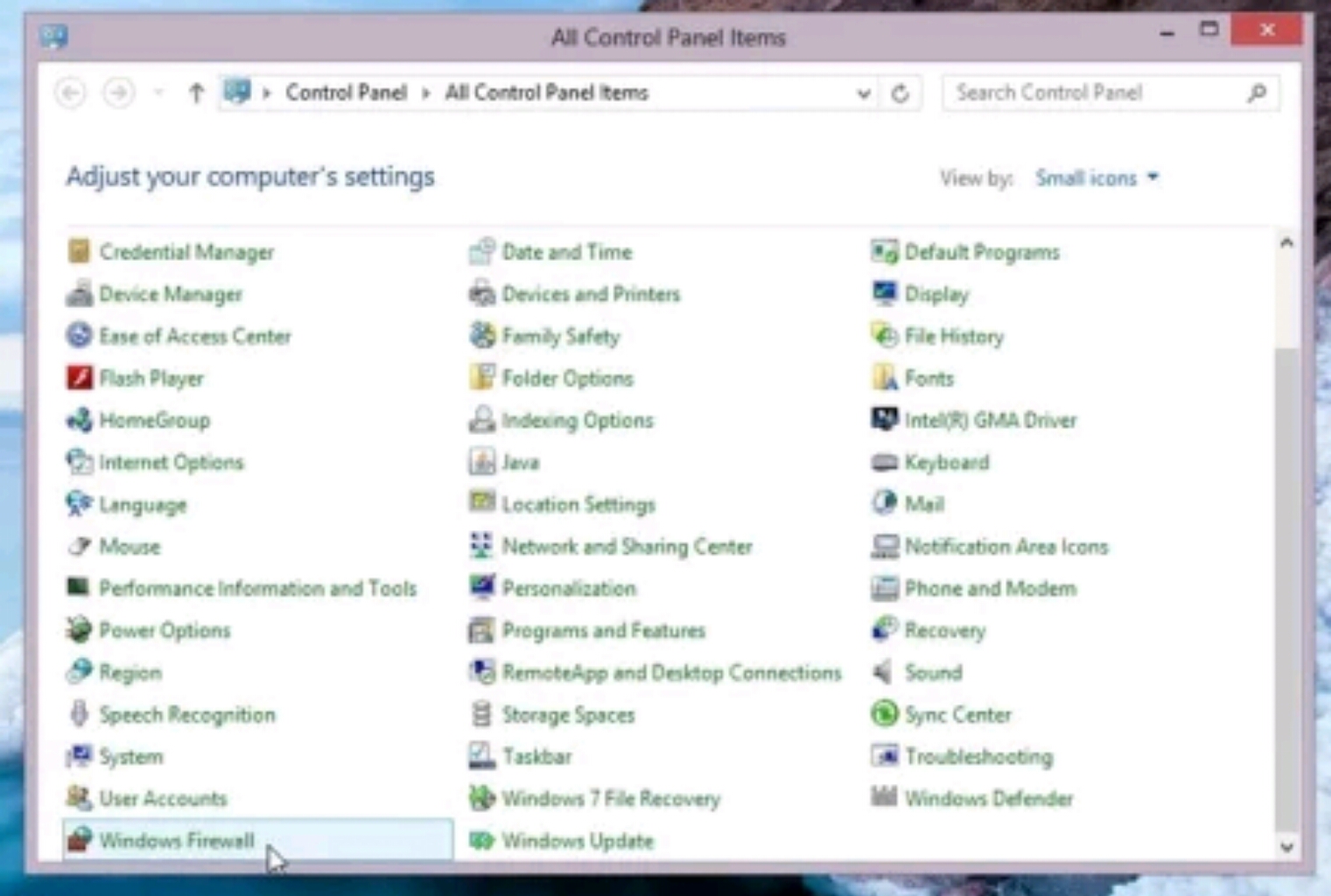Open the Notification Area Icons link
This screenshot has width=1331, height=896.
1006,546
